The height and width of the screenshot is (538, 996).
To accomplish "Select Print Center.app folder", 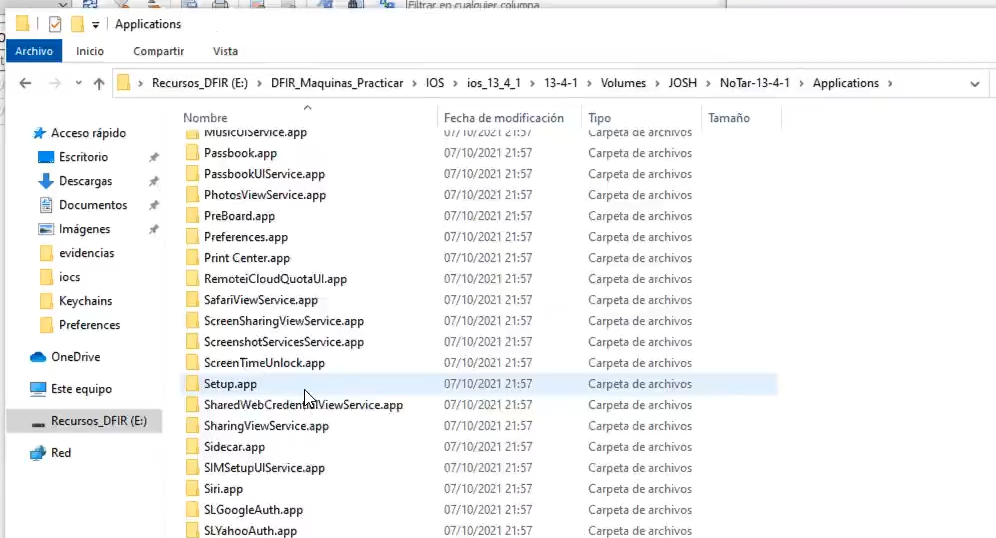I will [x=247, y=258].
